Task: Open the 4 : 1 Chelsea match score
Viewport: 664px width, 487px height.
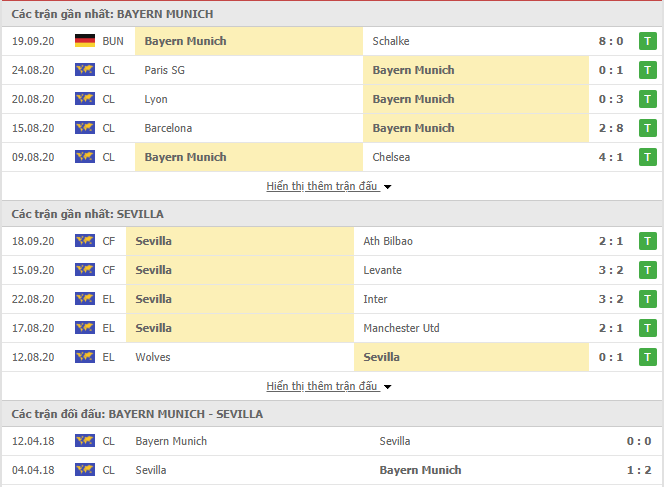Action: (x=611, y=157)
